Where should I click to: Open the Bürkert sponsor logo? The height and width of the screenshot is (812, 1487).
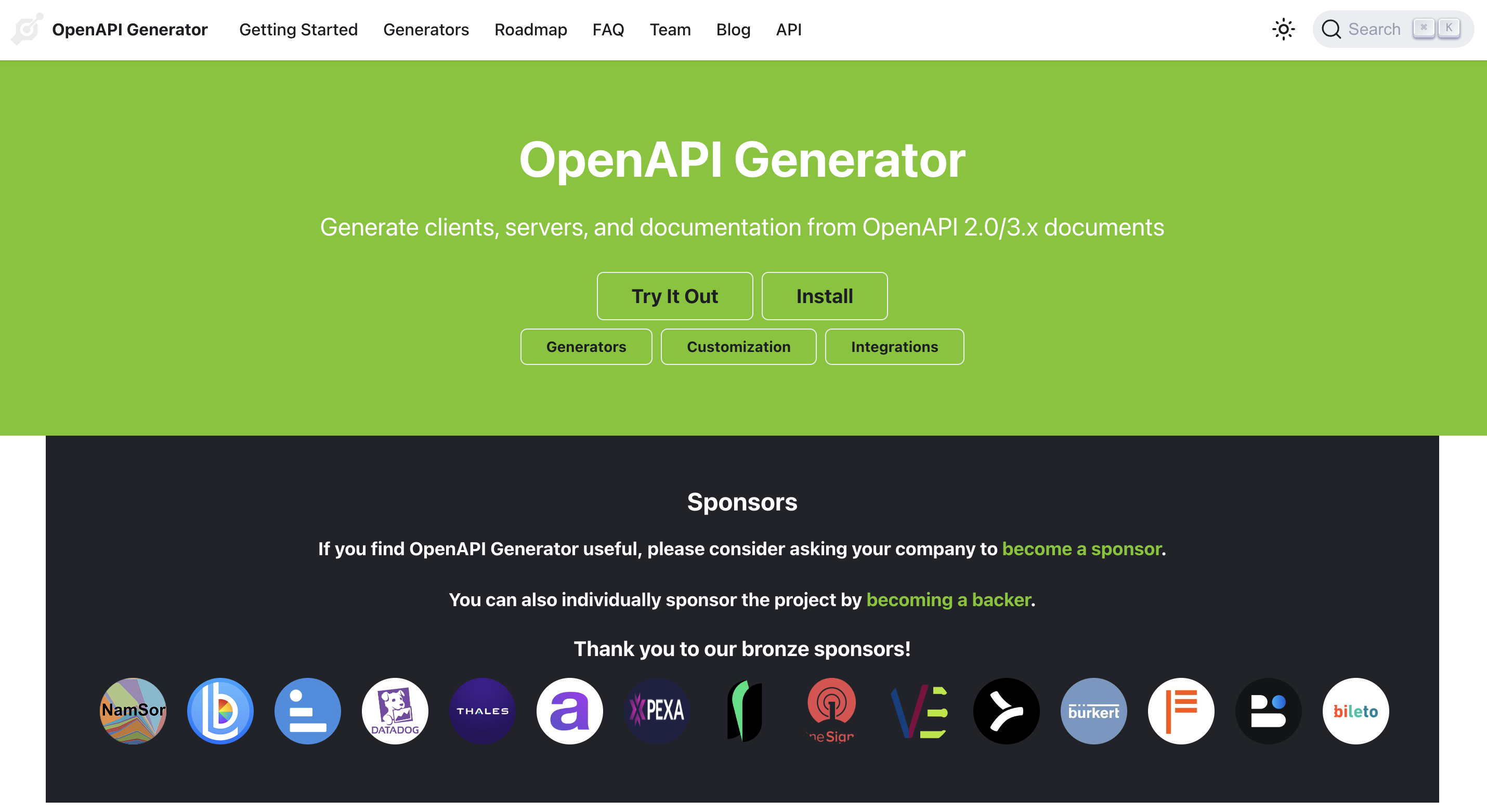pos(1093,711)
